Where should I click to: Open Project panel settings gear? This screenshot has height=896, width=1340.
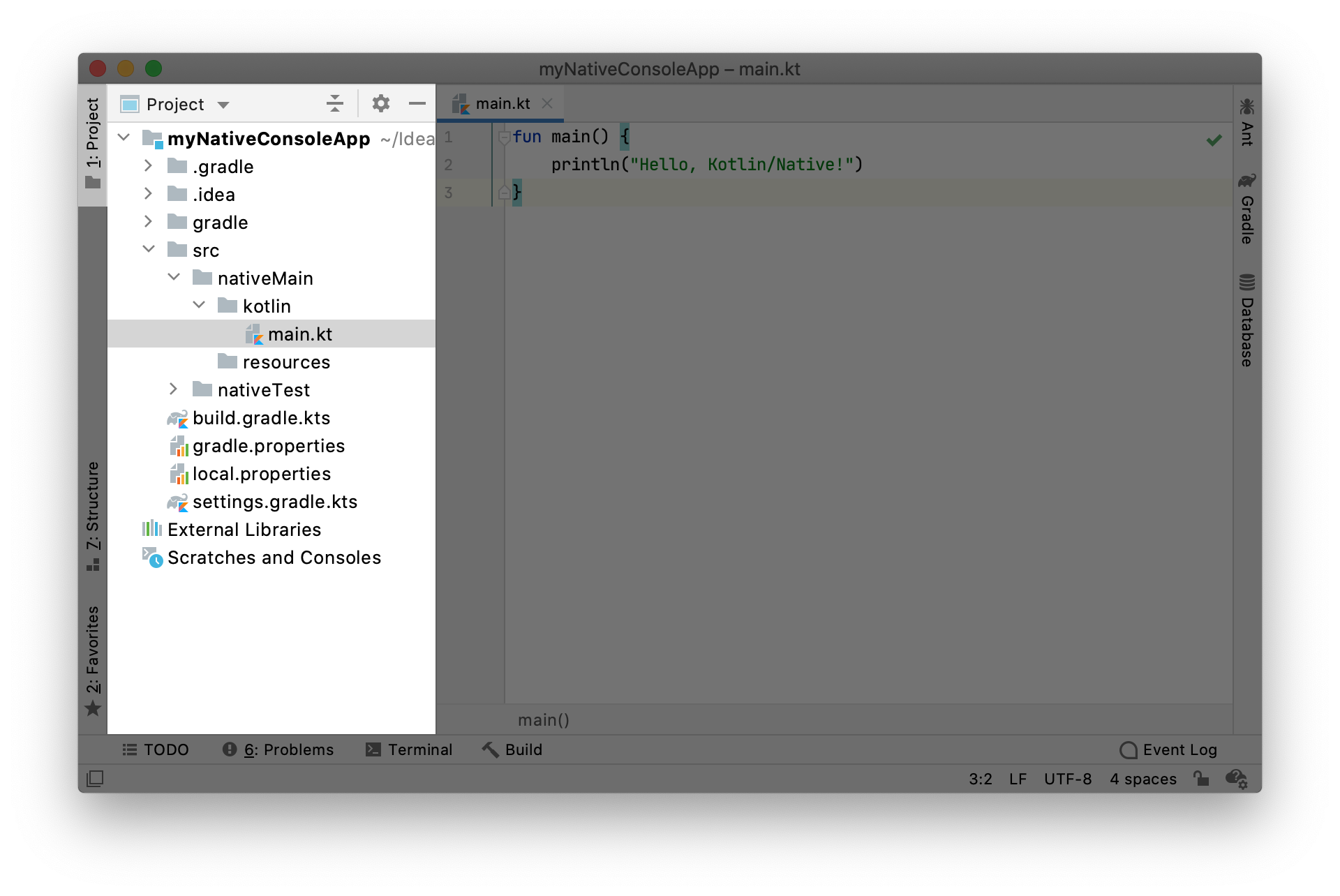(380, 104)
